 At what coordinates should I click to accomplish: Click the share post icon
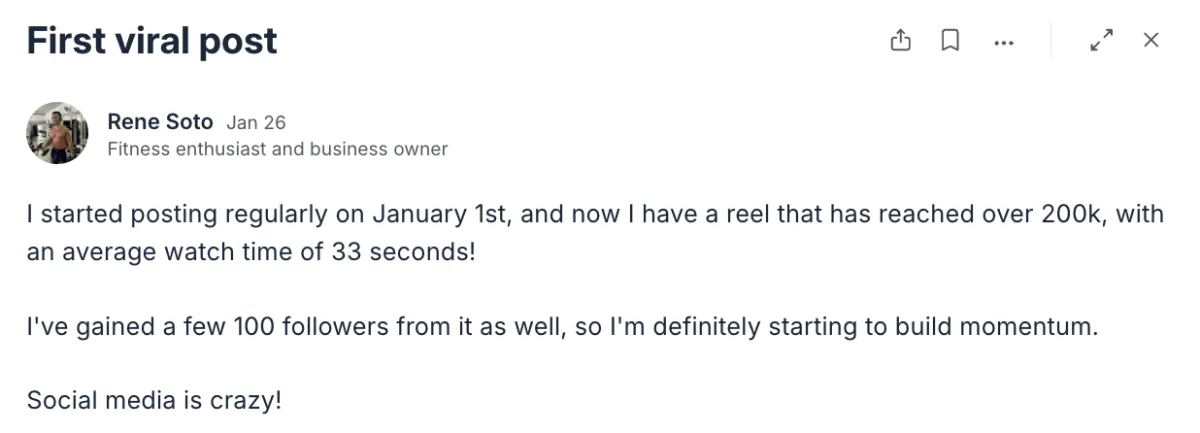coord(901,40)
